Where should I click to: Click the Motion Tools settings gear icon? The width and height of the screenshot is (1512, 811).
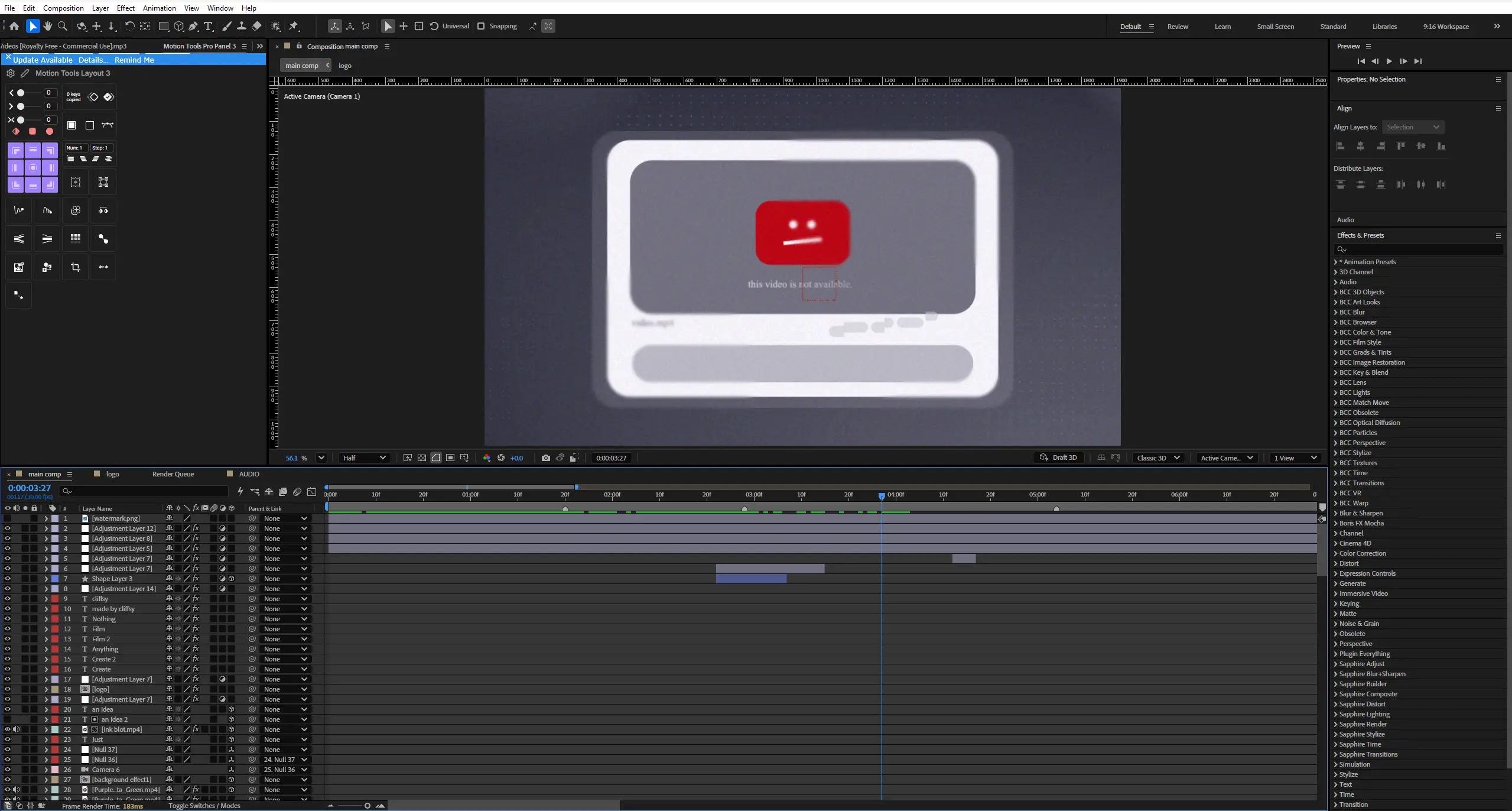11,73
